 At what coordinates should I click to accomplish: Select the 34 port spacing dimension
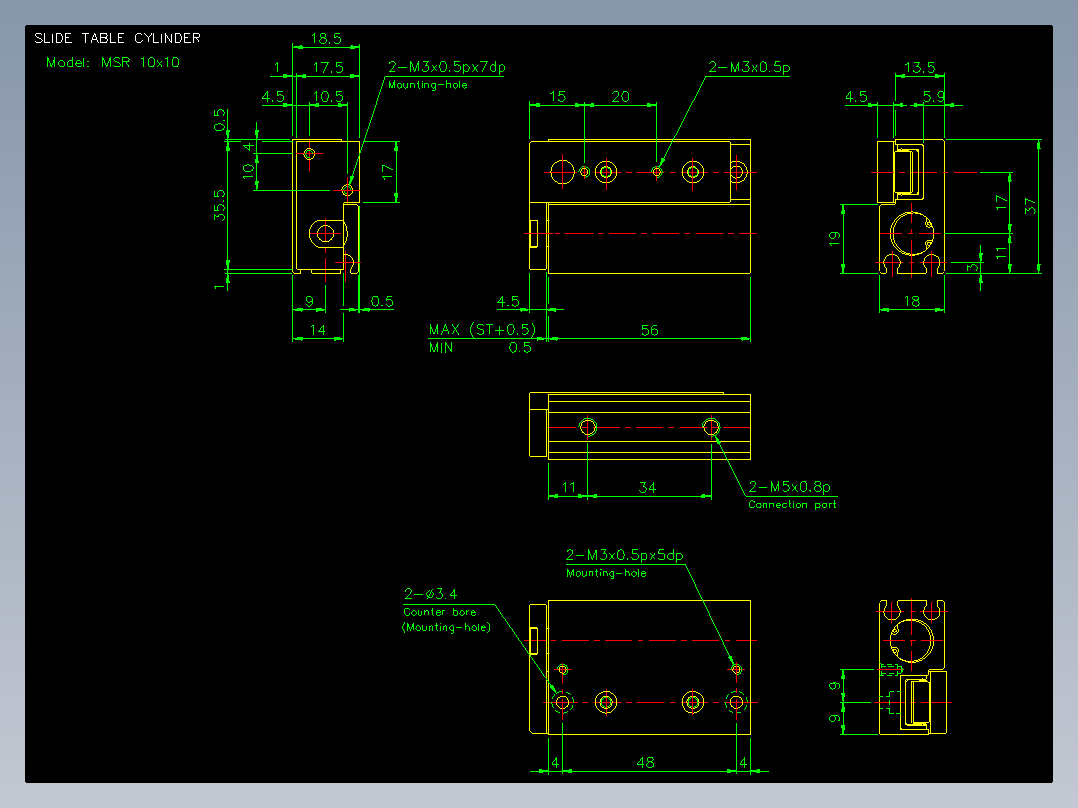point(648,488)
